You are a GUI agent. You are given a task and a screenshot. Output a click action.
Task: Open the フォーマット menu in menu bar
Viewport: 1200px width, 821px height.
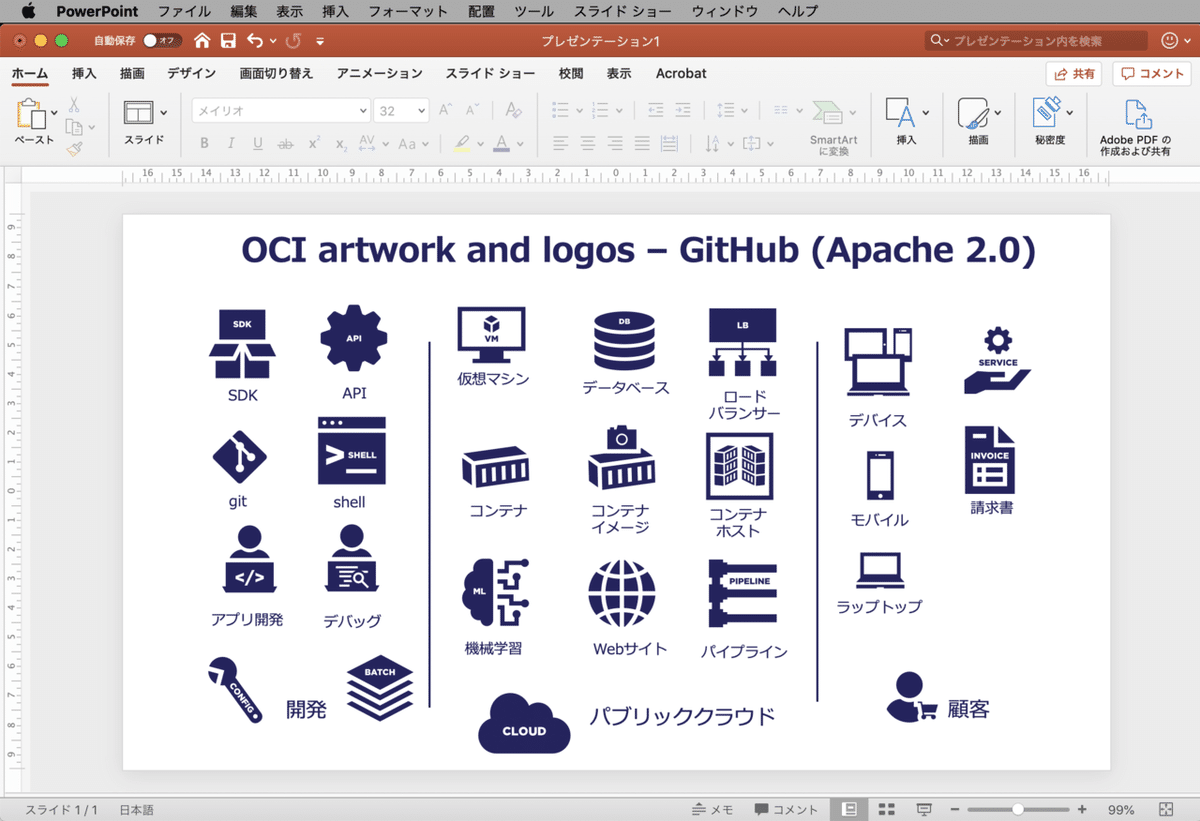tap(408, 12)
